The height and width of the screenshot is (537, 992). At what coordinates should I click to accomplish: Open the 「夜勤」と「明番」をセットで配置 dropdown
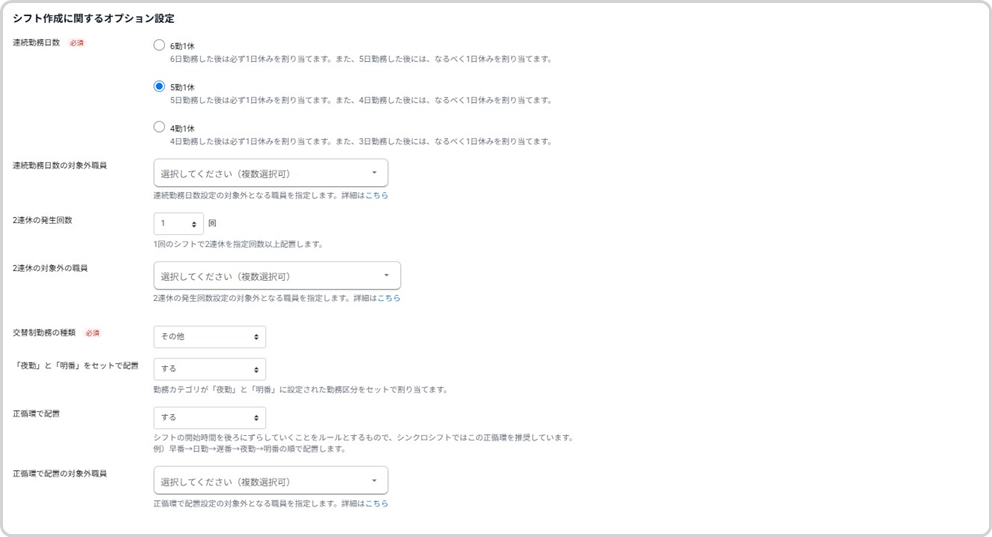(x=209, y=368)
